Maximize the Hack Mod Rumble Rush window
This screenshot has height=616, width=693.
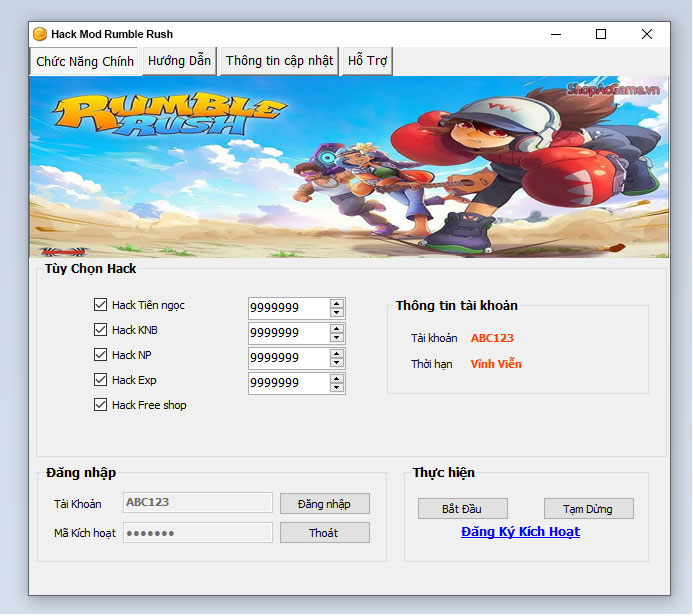point(601,34)
